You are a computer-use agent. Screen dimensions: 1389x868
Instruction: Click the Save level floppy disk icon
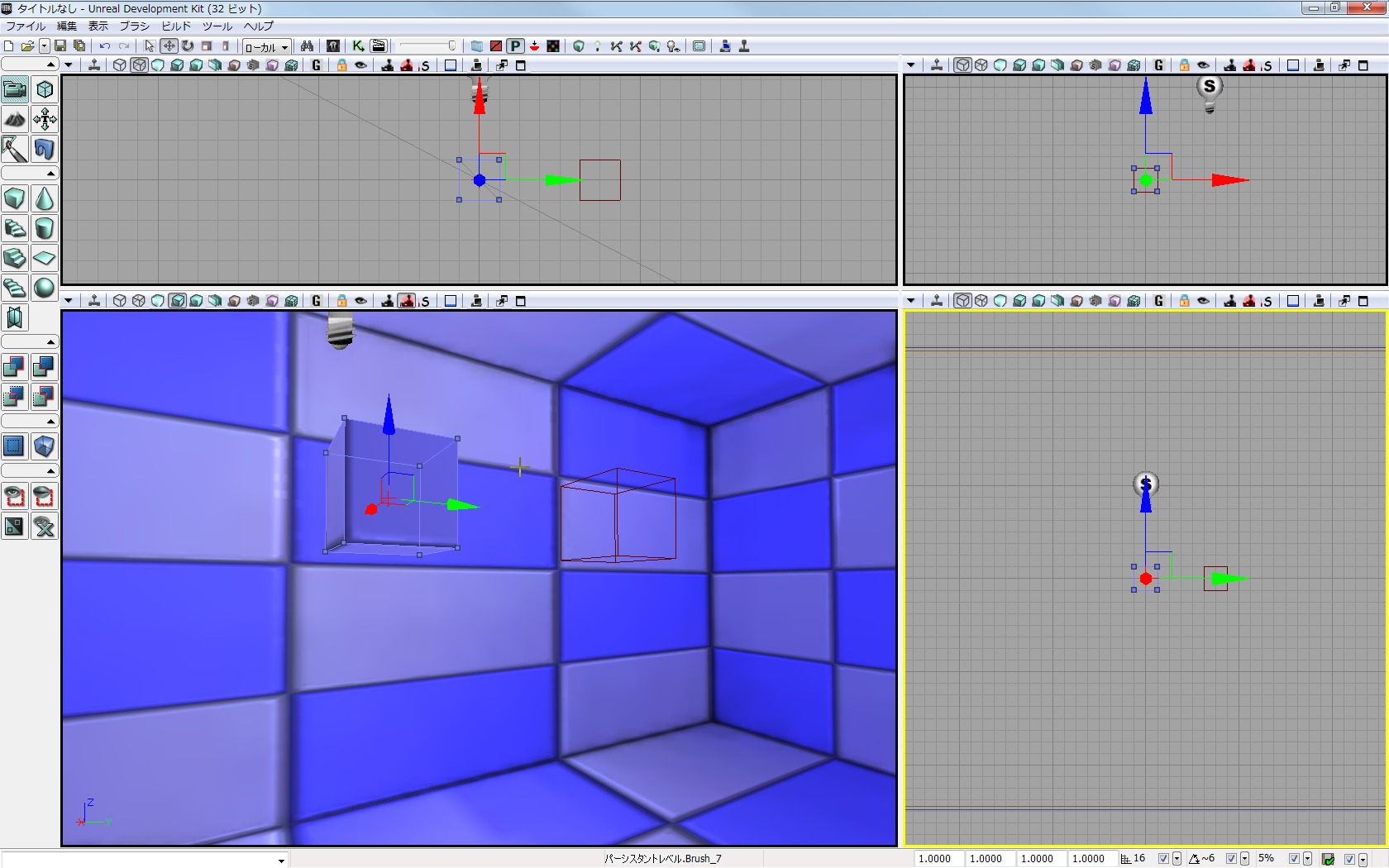click(60, 46)
